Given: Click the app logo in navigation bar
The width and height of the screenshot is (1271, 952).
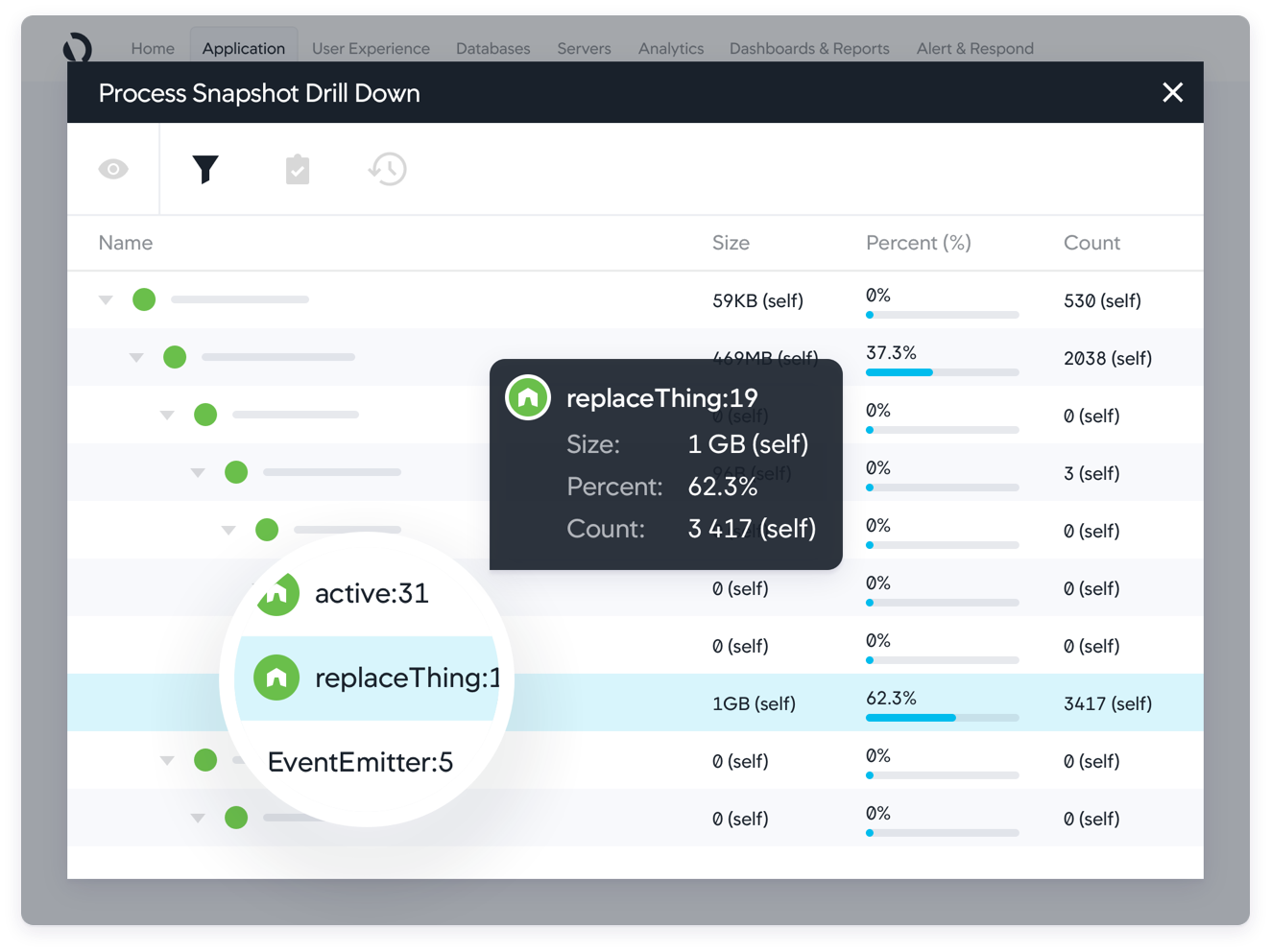Looking at the screenshot, I should pos(78,47).
